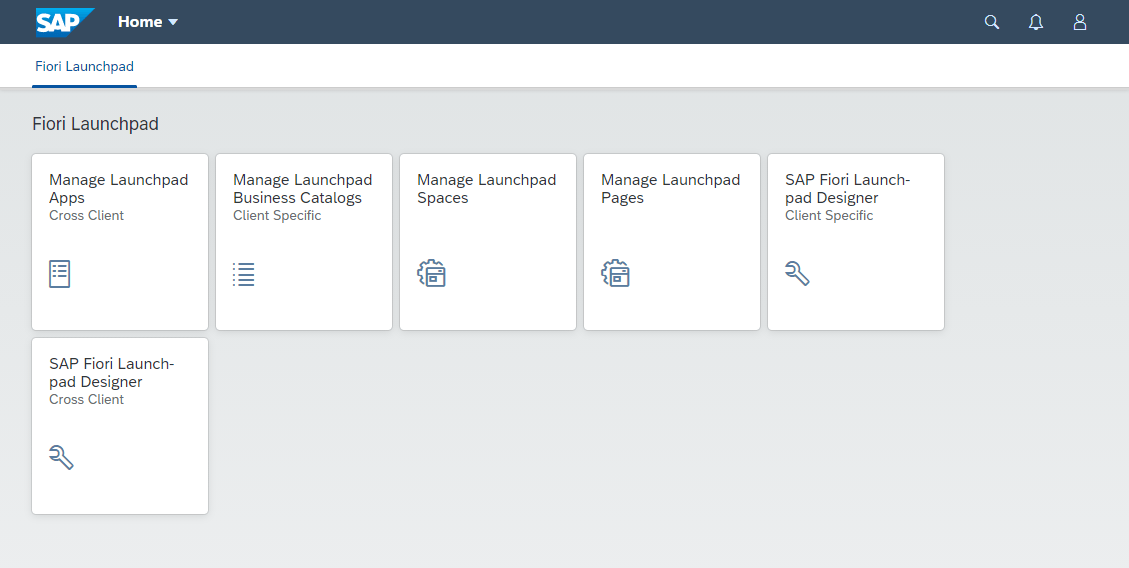Click the Fiori Launchpad group heading

(95, 124)
